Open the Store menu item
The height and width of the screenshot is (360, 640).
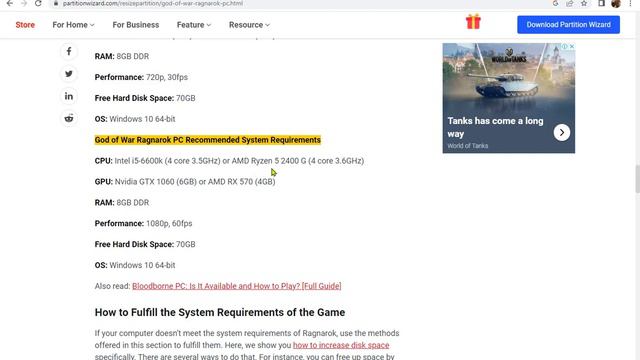[x=25, y=25]
